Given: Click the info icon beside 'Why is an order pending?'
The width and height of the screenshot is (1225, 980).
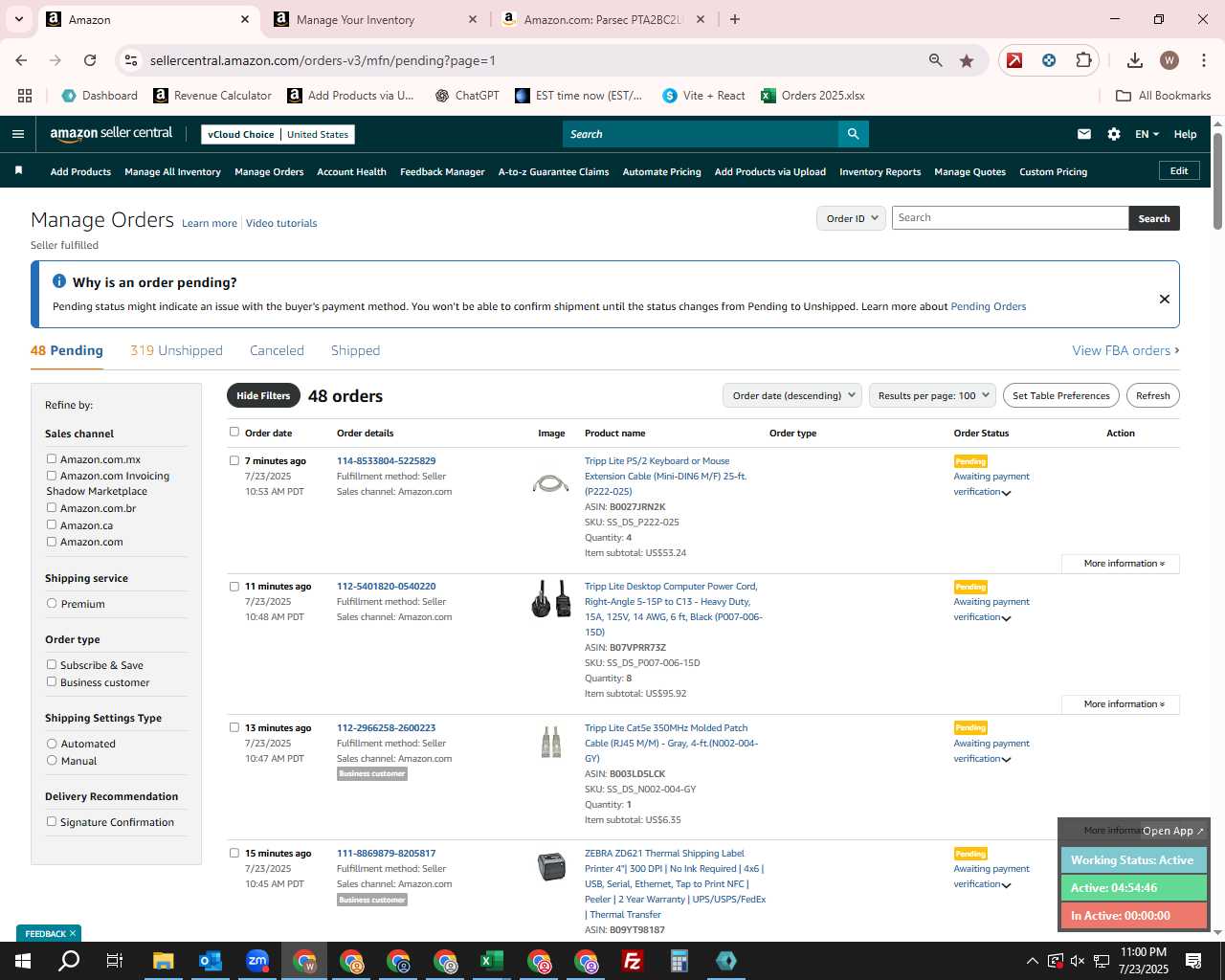Looking at the screenshot, I should (59, 281).
